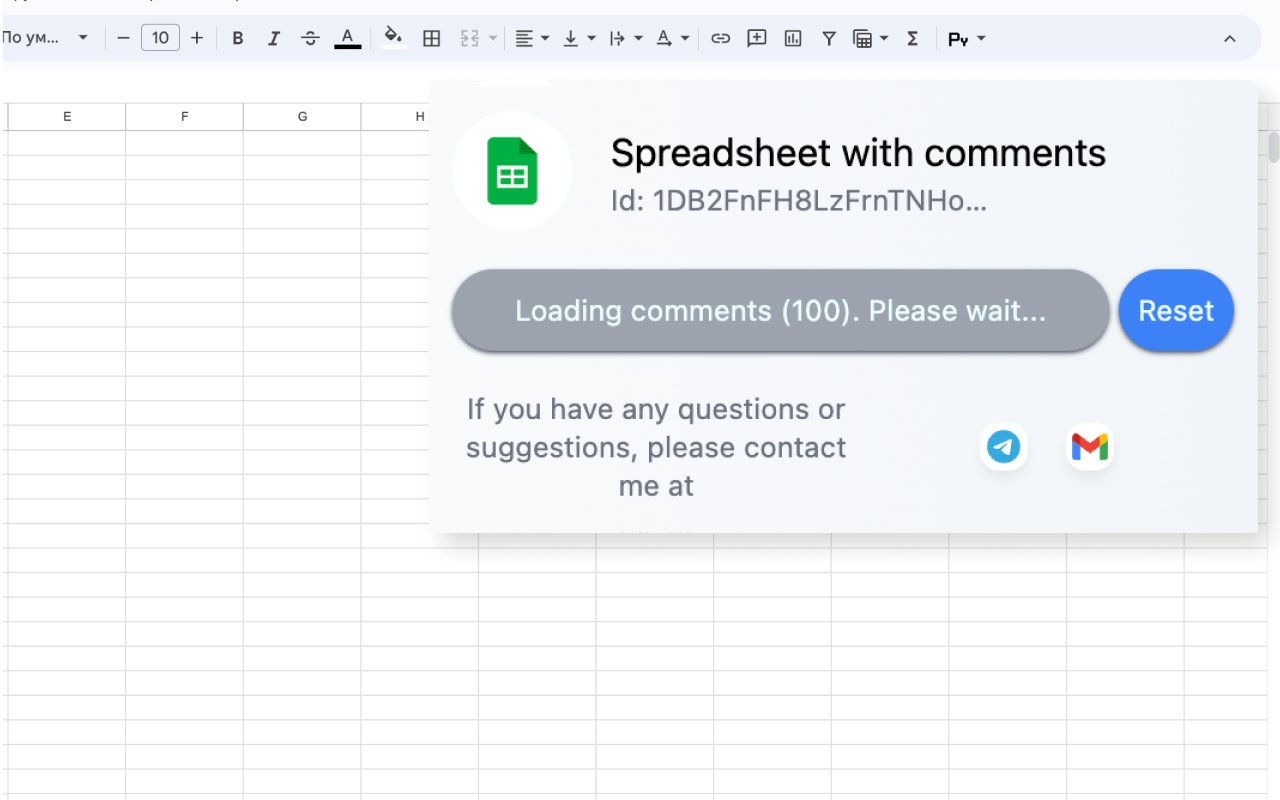The height and width of the screenshot is (800, 1280).
Task: Collapse the toolbar with chevron arrow
Action: (1230, 39)
